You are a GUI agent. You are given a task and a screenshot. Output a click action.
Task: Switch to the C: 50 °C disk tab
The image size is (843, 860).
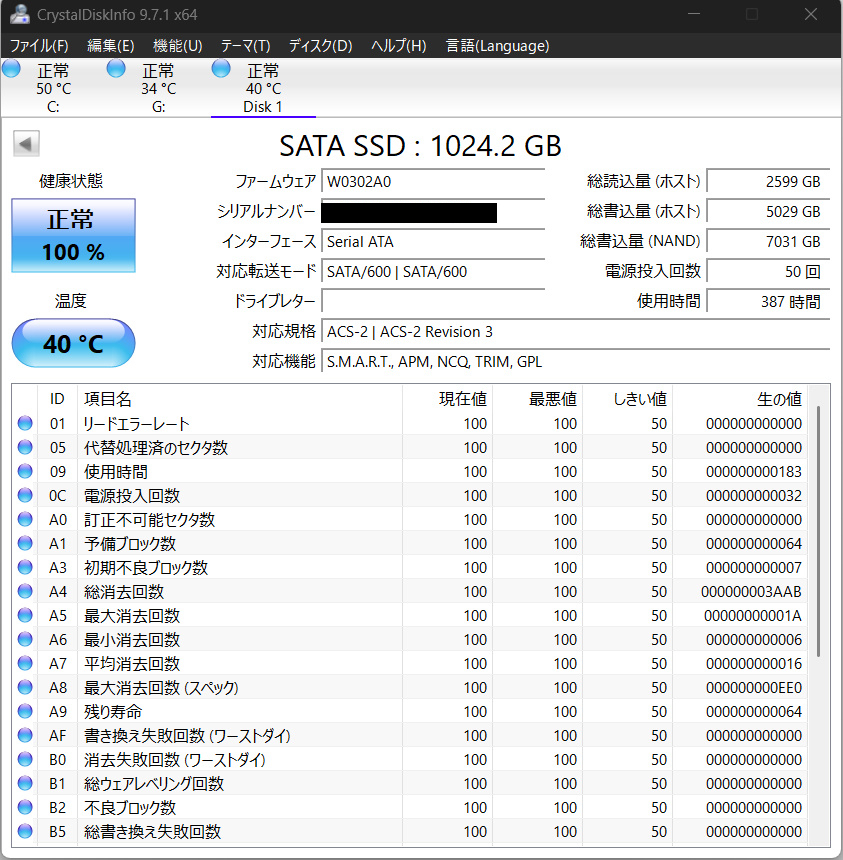pyautogui.click(x=53, y=88)
